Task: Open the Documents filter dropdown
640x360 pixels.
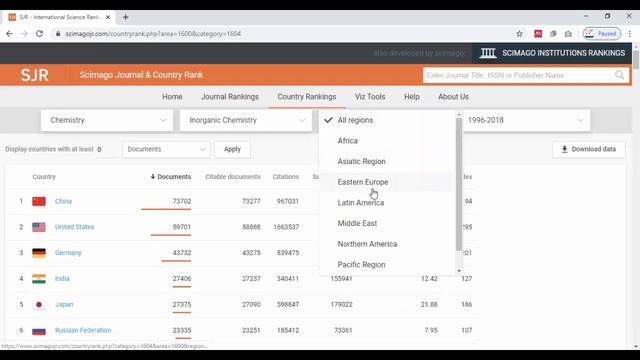Action: point(166,149)
